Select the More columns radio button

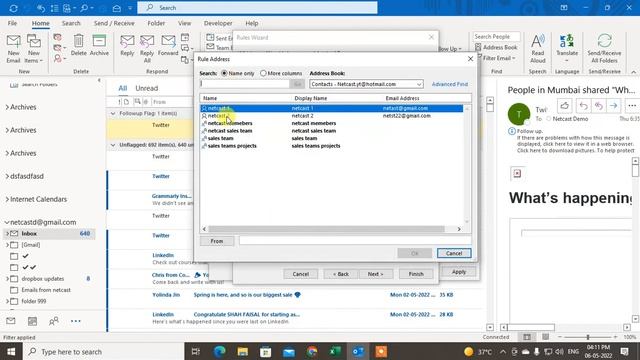[263, 73]
